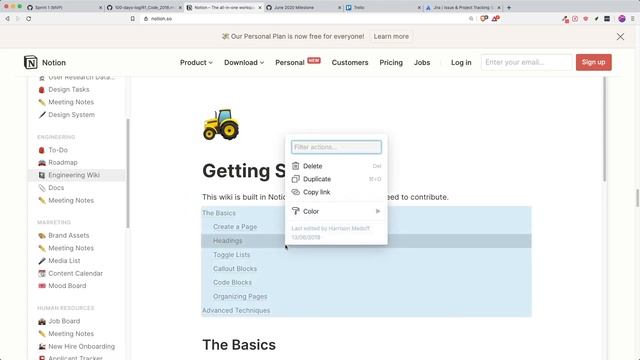
Task: Open Meeting Notes under Engineering section
Action: pos(77,200)
